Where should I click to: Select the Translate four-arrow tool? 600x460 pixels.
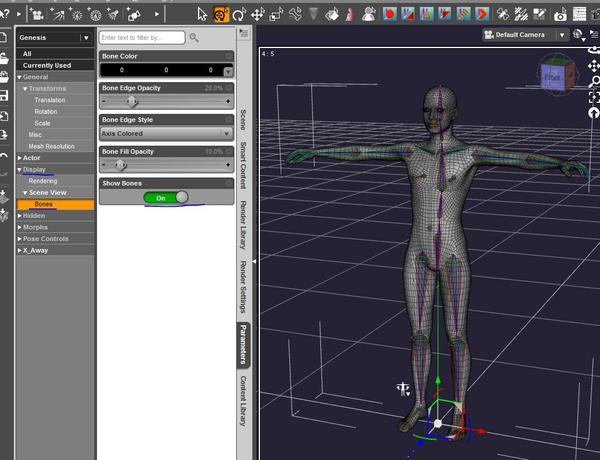click(258, 15)
